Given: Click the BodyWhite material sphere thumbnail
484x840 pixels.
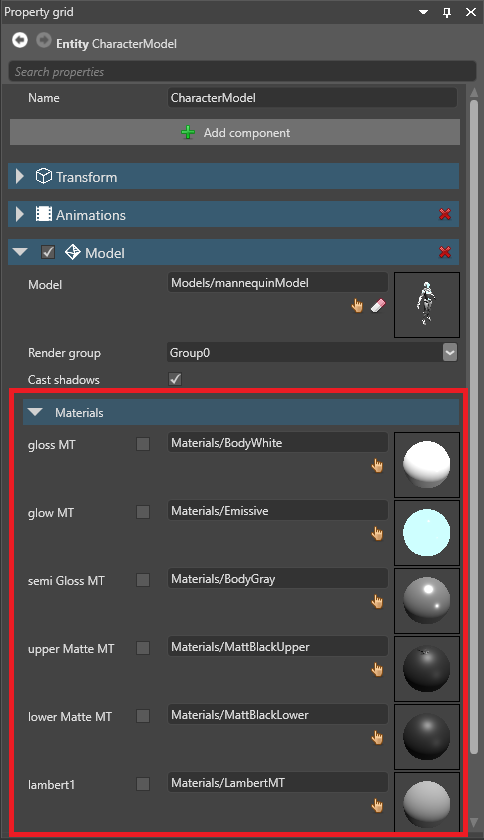Looking at the screenshot, I should point(427,464).
